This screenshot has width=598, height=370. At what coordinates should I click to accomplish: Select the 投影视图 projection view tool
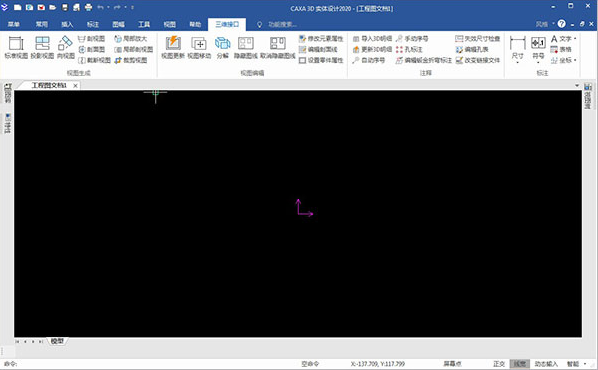[42, 48]
